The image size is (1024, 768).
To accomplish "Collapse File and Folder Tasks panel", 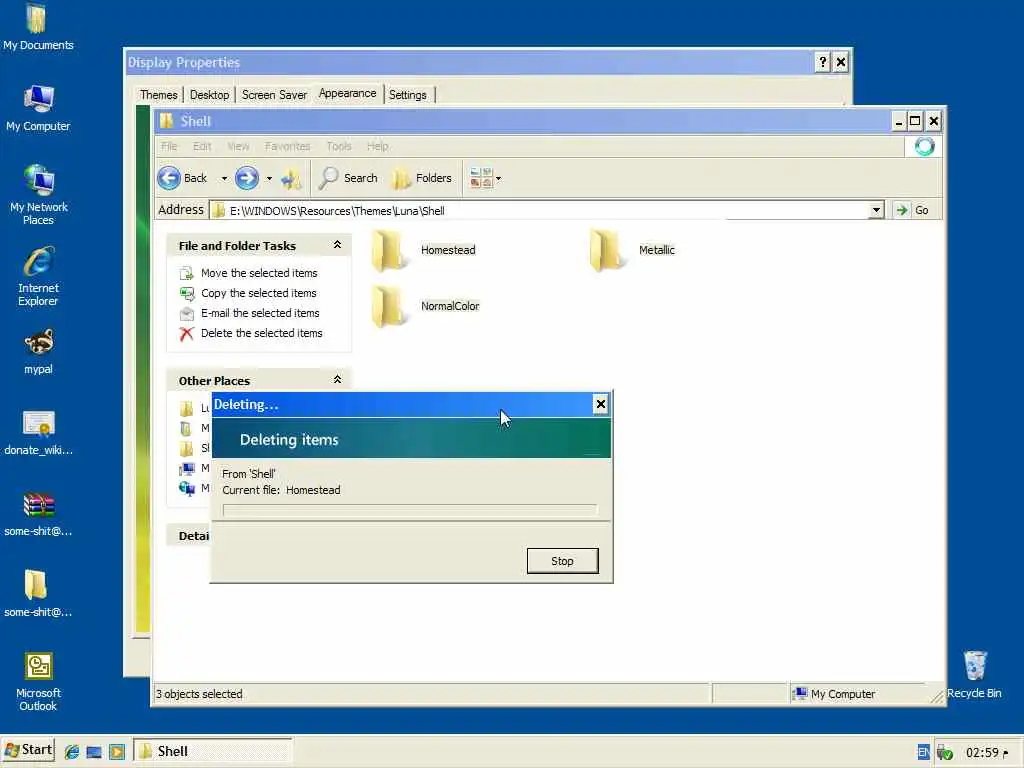I will click(337, 245).
